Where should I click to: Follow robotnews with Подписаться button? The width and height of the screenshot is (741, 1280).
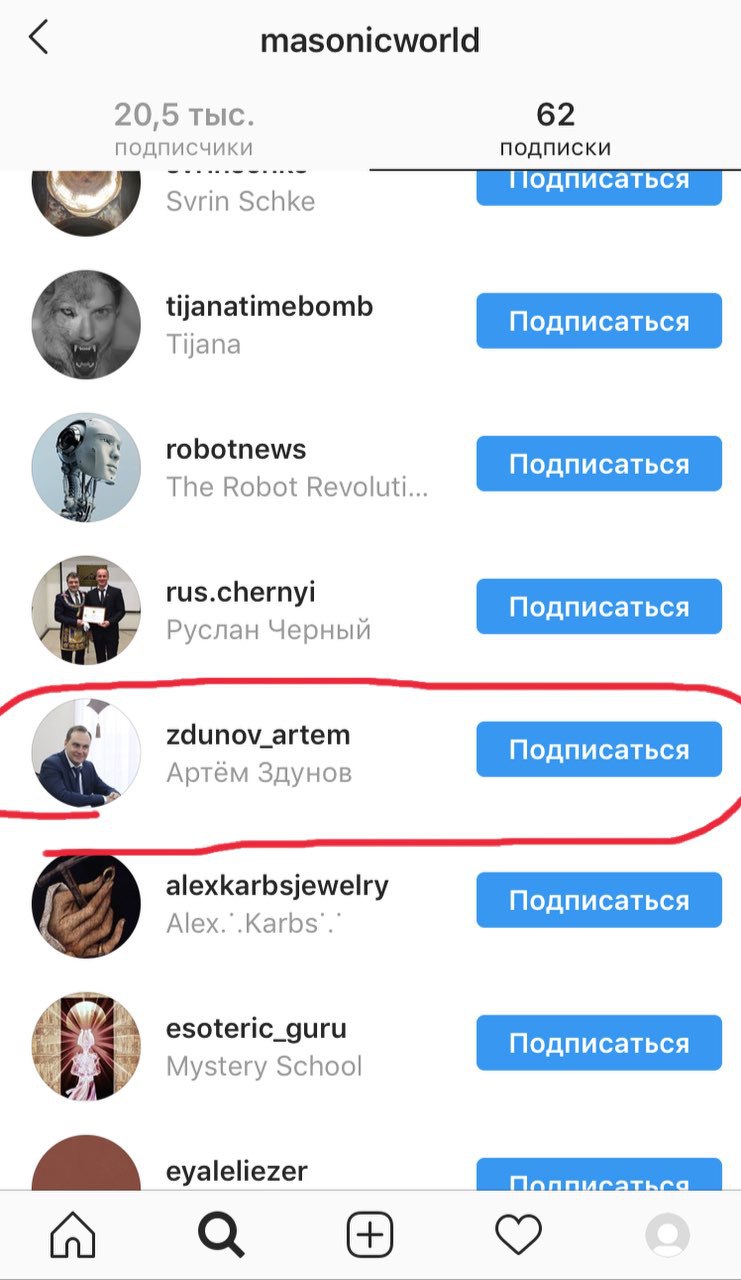tap(599, 464)
